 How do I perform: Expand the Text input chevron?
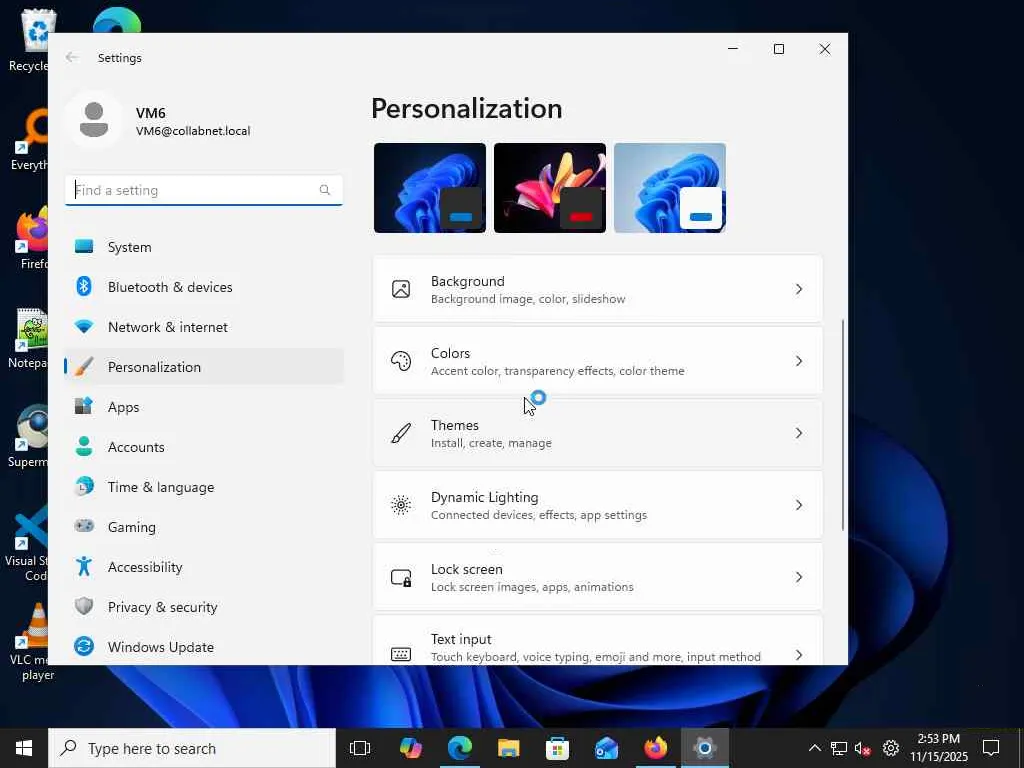[799, 654]
